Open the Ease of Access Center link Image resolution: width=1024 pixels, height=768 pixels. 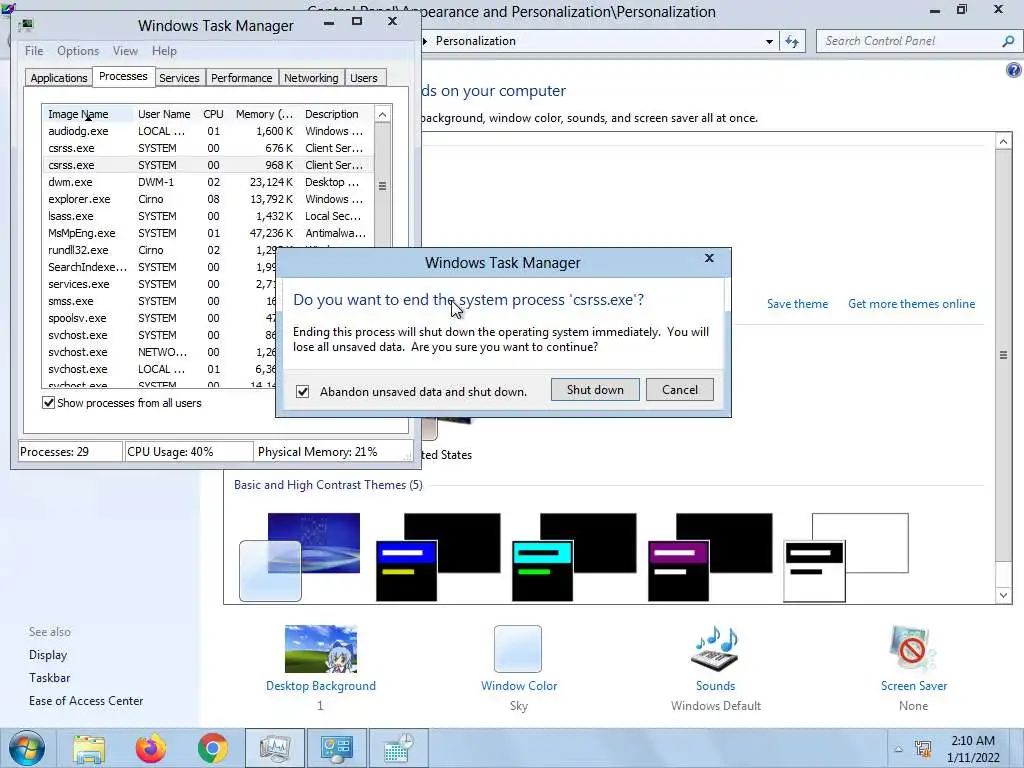point(86,701)
